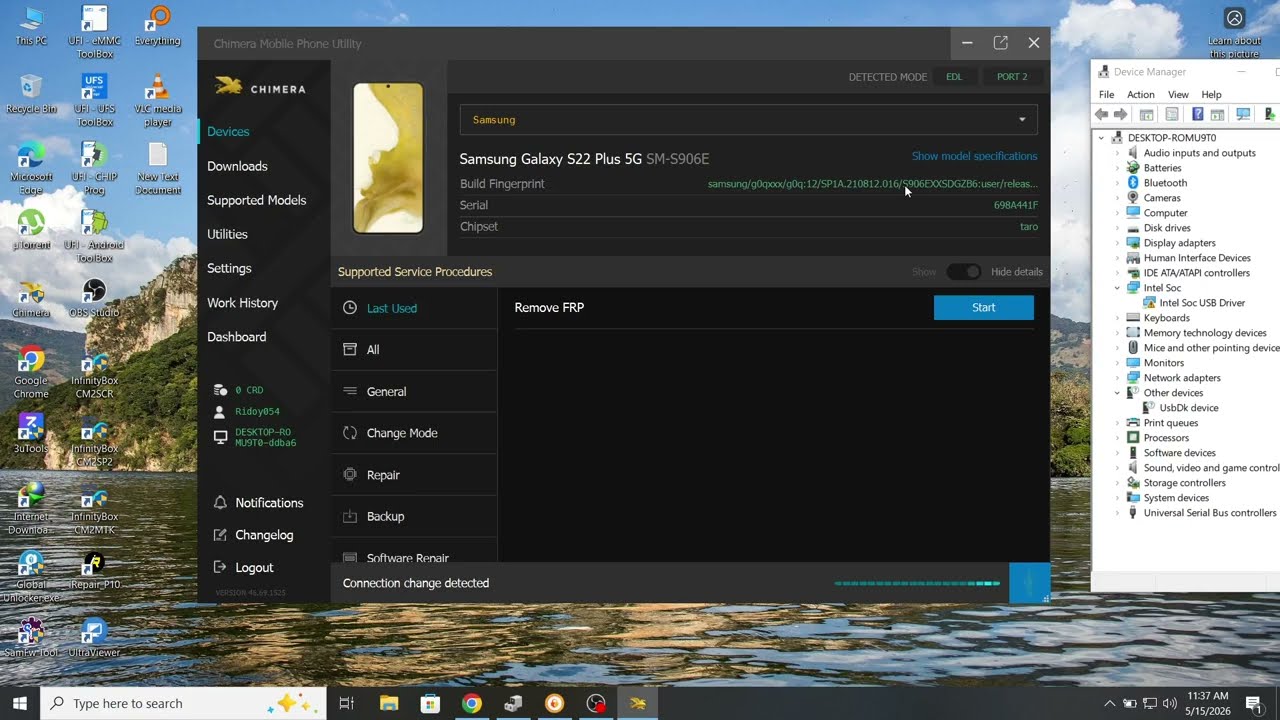Collapse DESKTOP-ROMU9T0 root node in Device Manager
The height and width of the screenshot is (720, 1280).
coord(1102,138)
